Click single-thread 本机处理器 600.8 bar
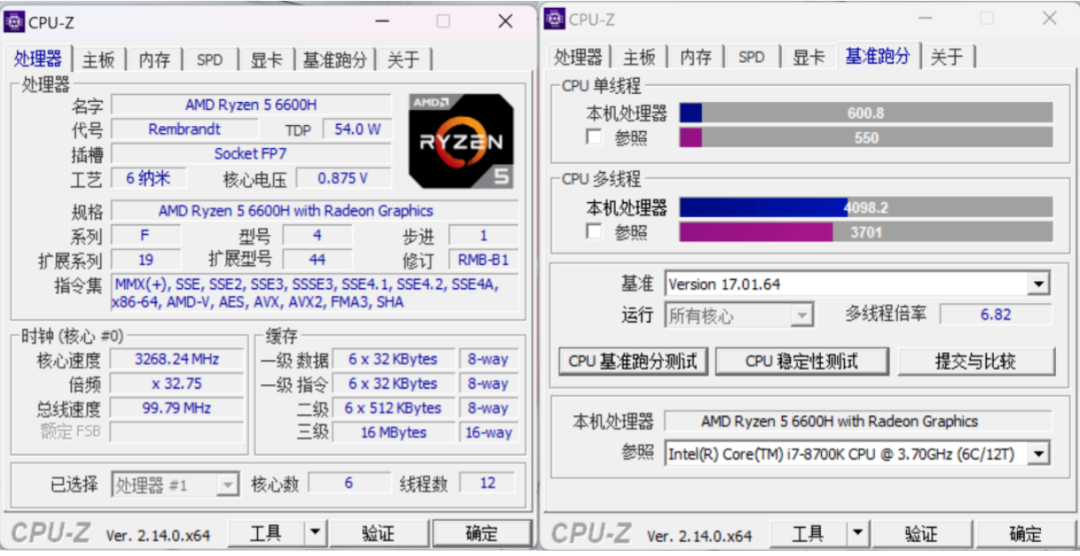This screenshot has height=556, width=1080. 866,113
